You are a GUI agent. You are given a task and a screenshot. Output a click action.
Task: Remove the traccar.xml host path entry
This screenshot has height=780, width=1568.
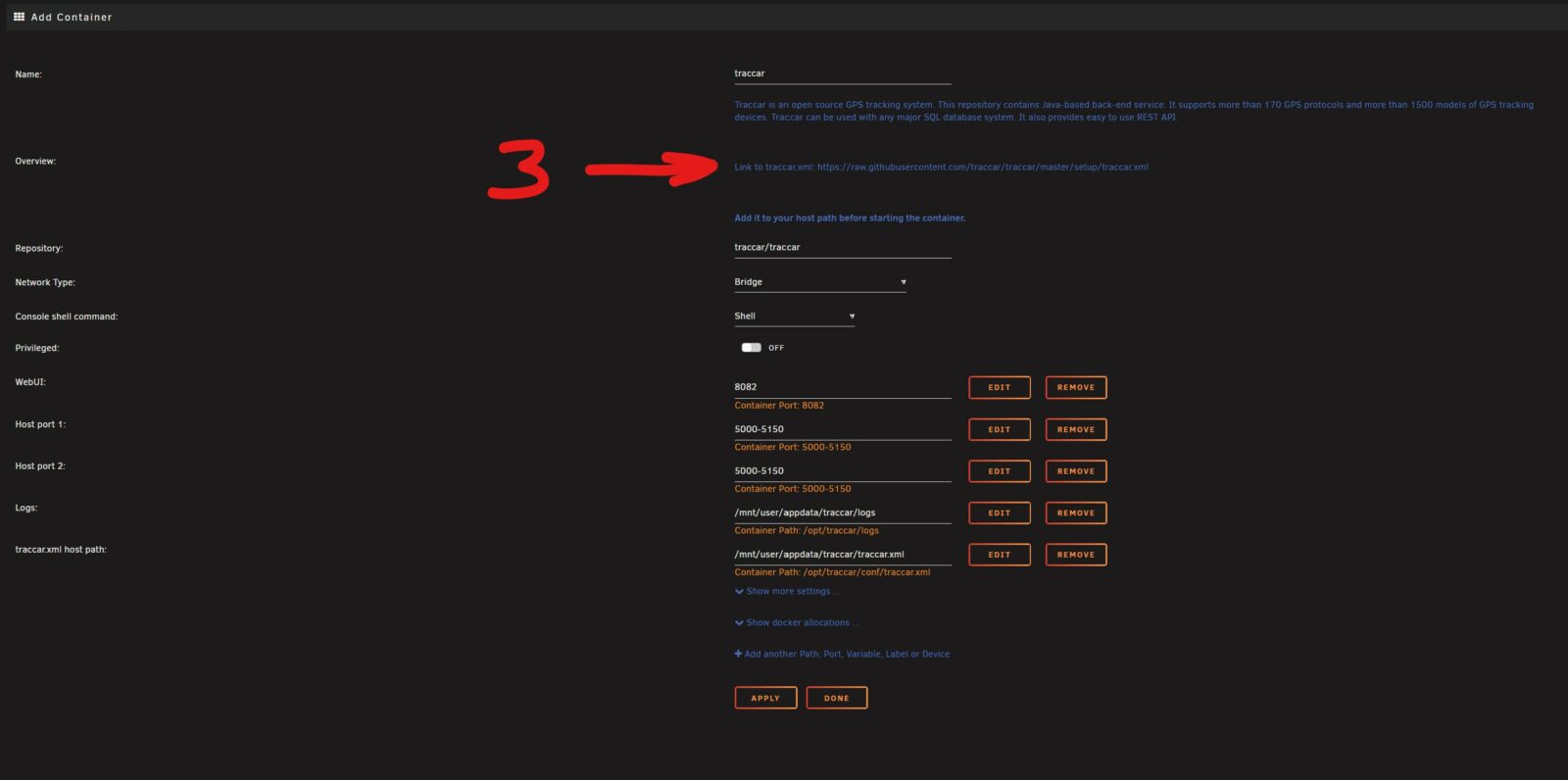point(1075,555)
